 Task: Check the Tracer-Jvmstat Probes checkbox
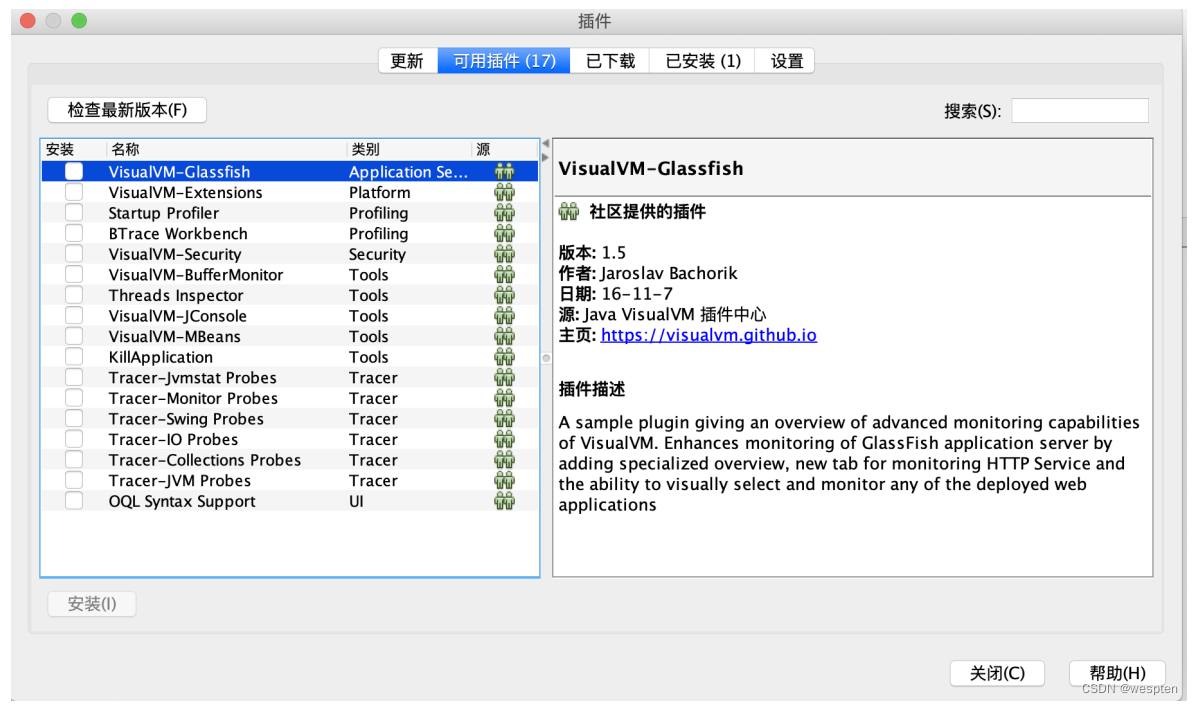click(x=74, y=376)
